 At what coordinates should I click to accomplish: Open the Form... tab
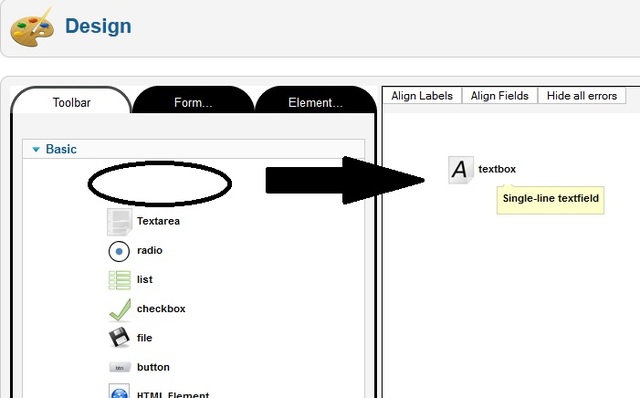click(x=193, y=102)
